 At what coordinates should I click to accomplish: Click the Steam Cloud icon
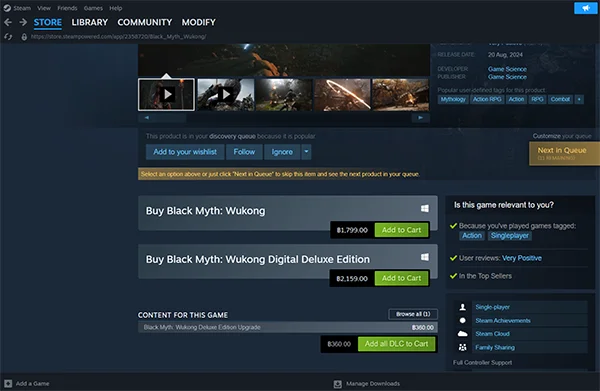point(463,334)
